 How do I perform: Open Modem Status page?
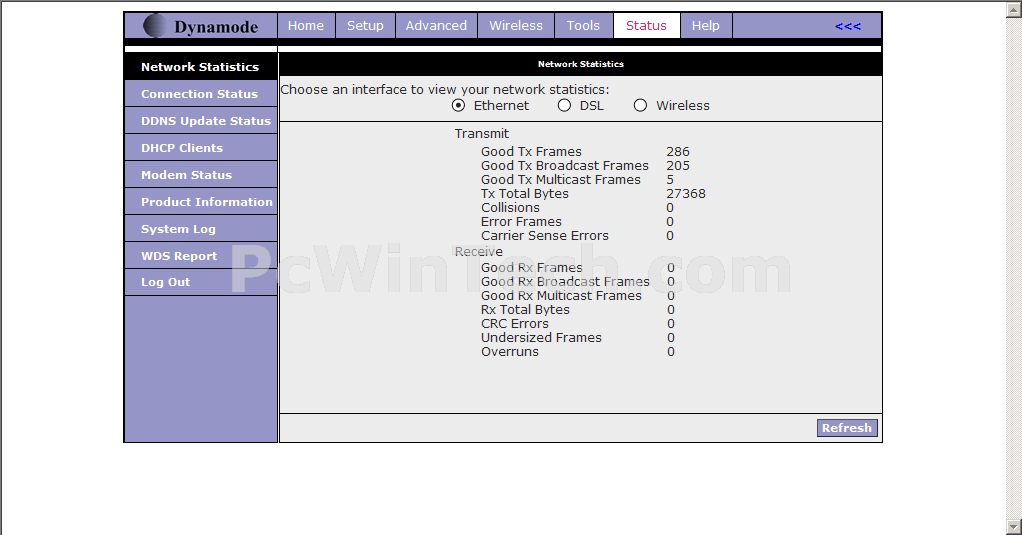pos(201,175)
